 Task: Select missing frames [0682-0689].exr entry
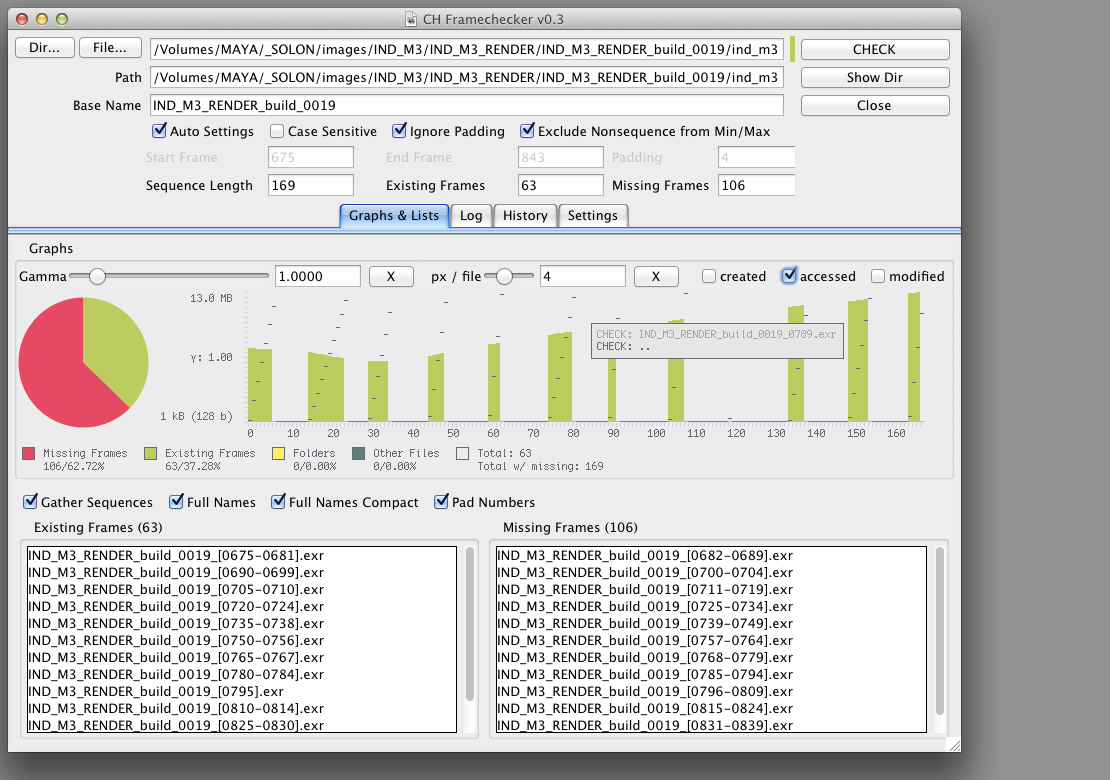711,556
